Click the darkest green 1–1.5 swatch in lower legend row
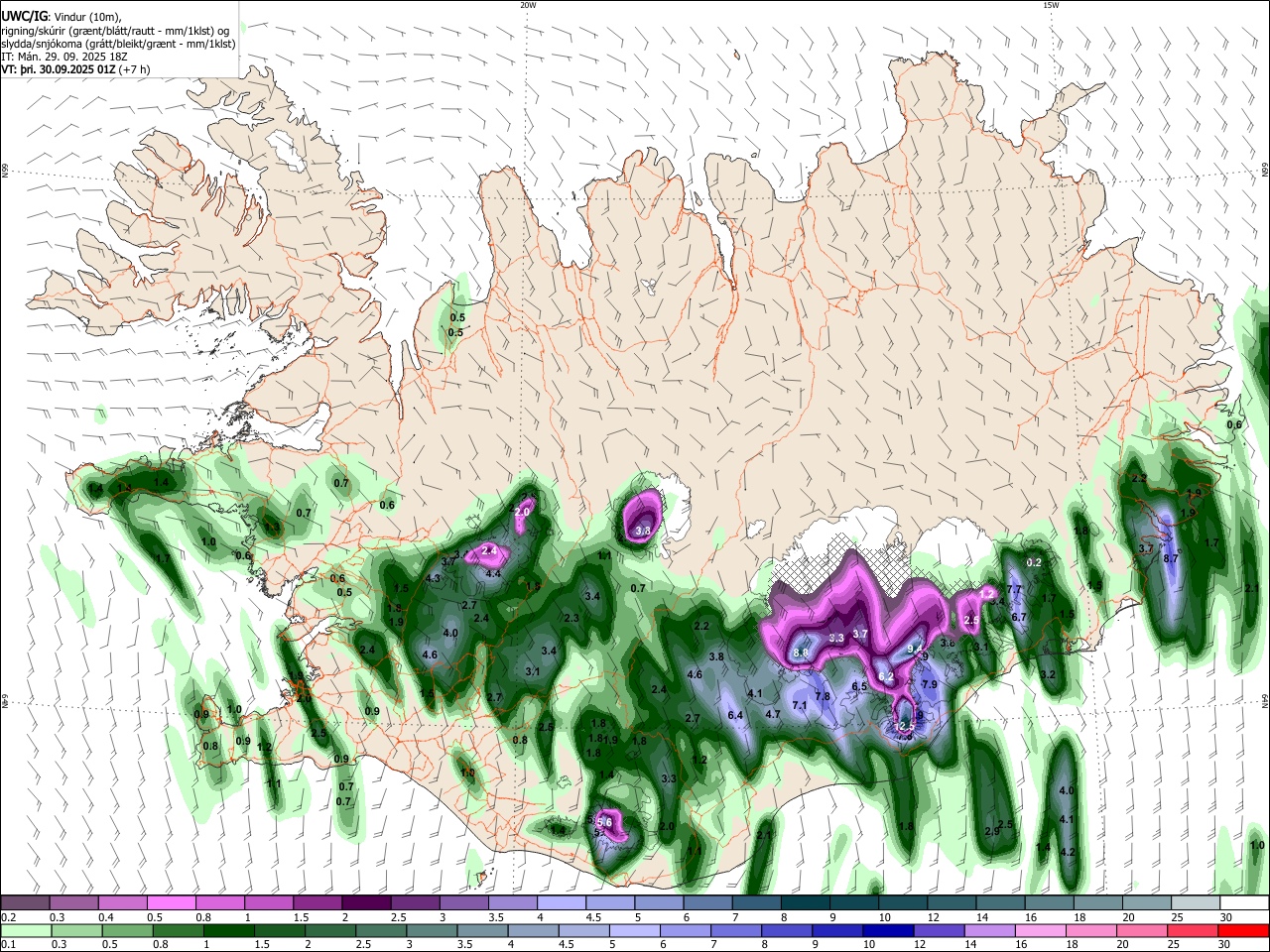This screenshot has height=952, width=1270. click(228, 930)
